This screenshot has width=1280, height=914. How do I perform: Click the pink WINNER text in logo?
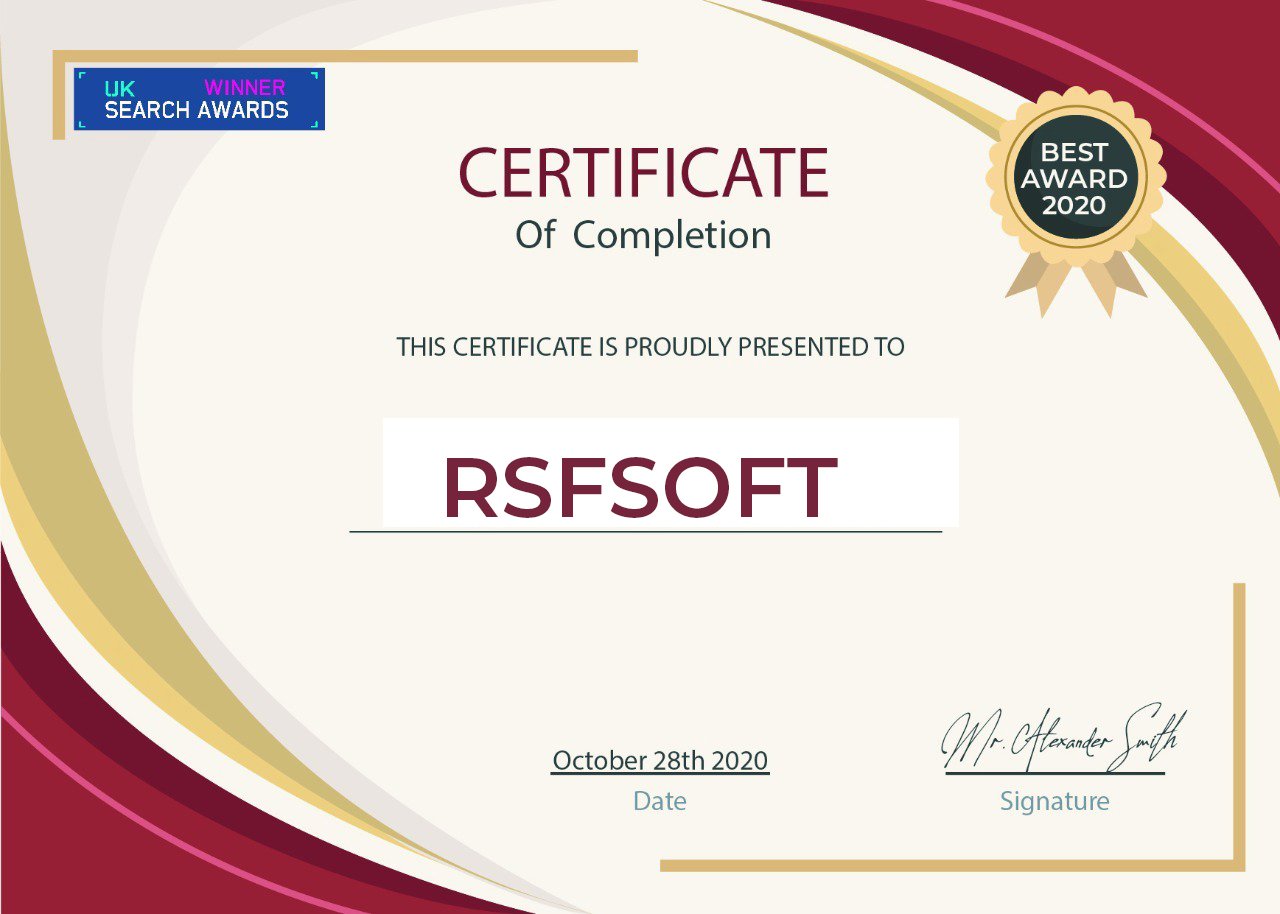[x=245, y=88]
